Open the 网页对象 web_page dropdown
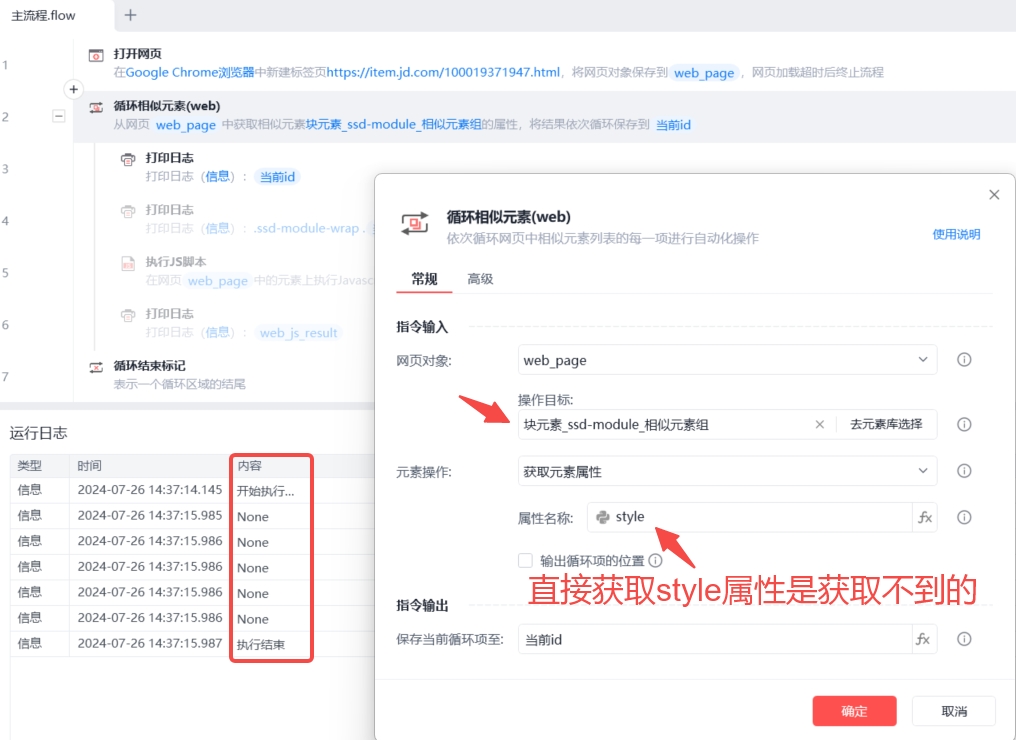Image resolution: width=1016 pixels, height=740 pixels. [727, 360]
